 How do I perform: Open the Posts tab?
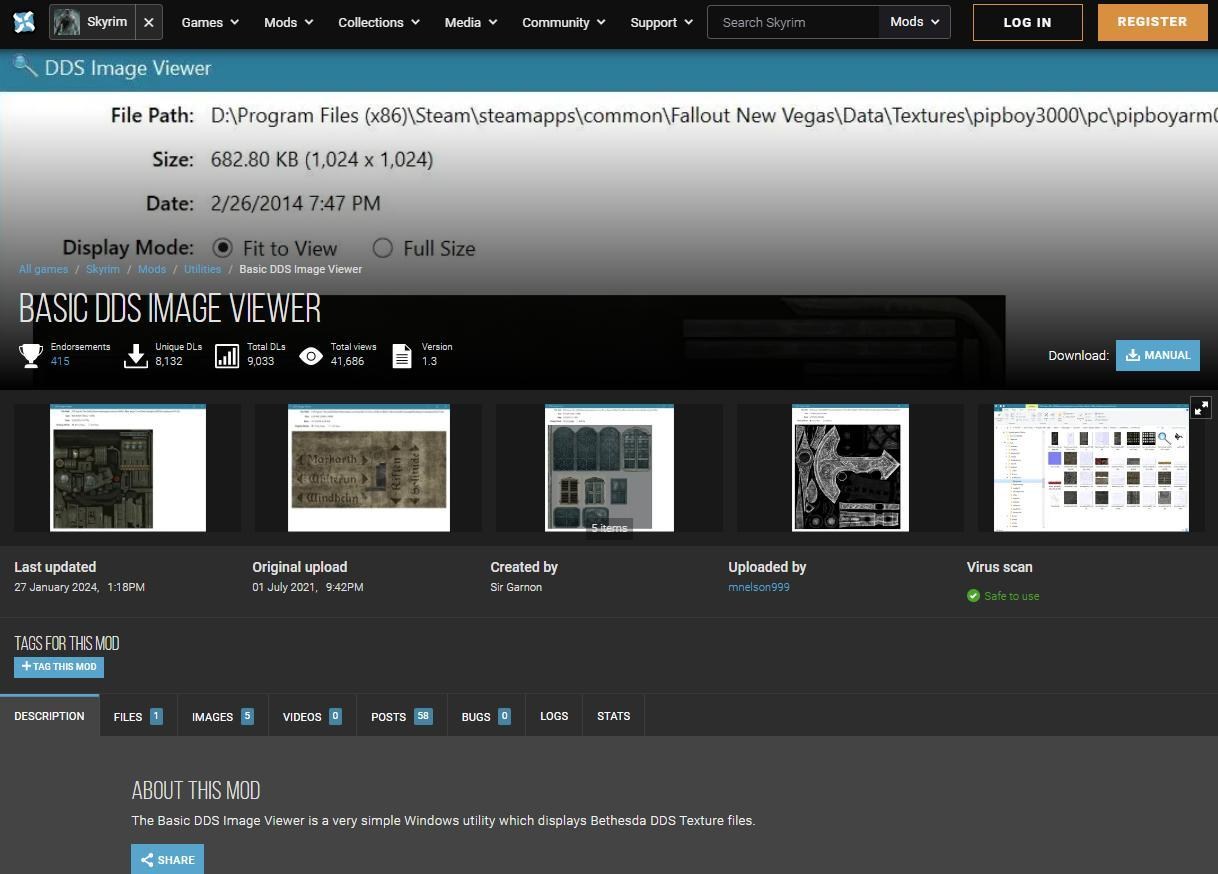click(x=401, y=716)
